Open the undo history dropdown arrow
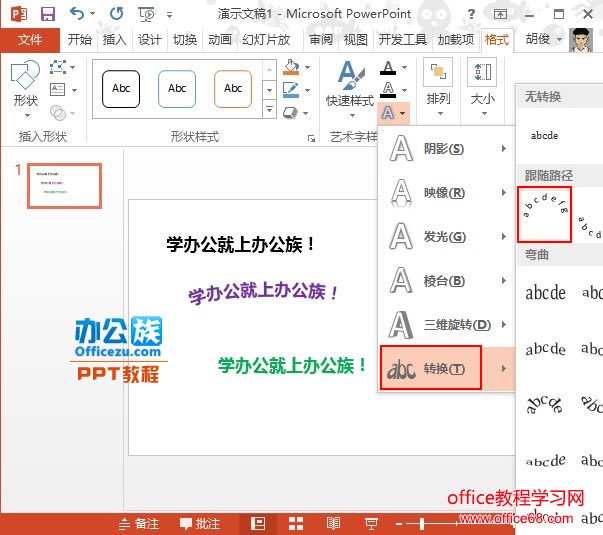This screenshot has height=535, width=603. tap(92, 14)
